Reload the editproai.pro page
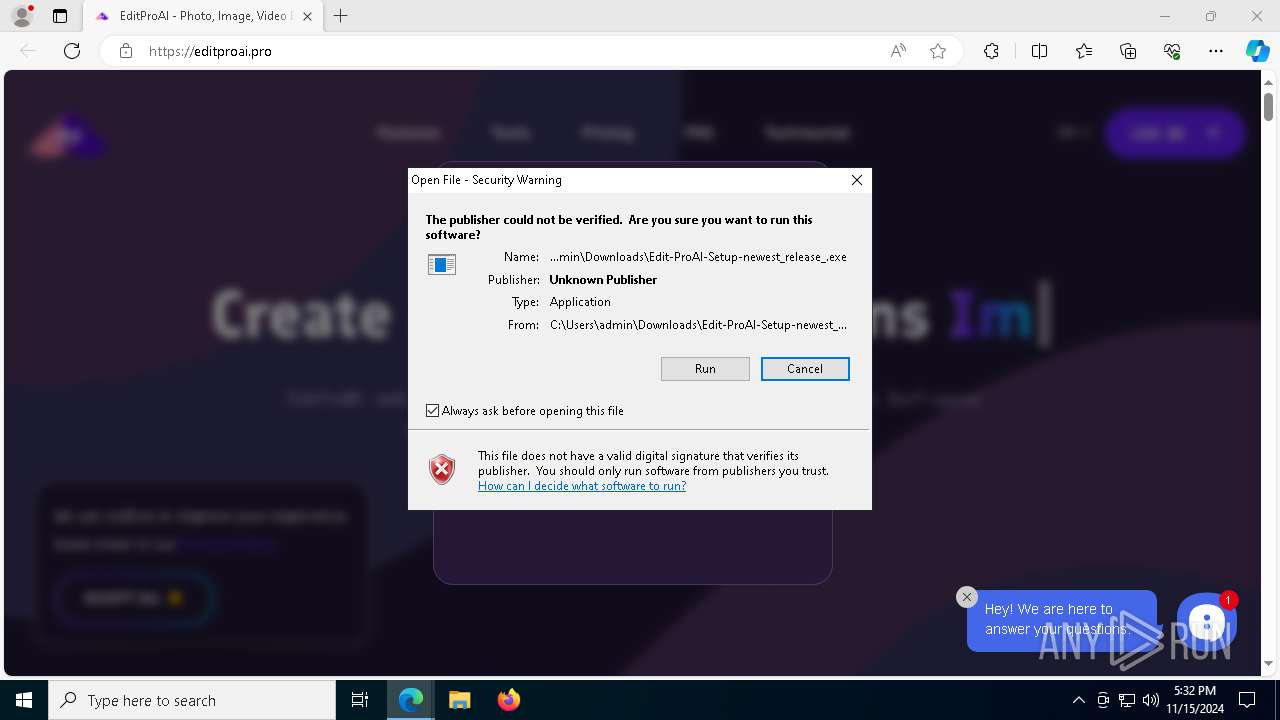This screenshot has height=720, width=1280. pyautogui.click(x=72, y=51)
